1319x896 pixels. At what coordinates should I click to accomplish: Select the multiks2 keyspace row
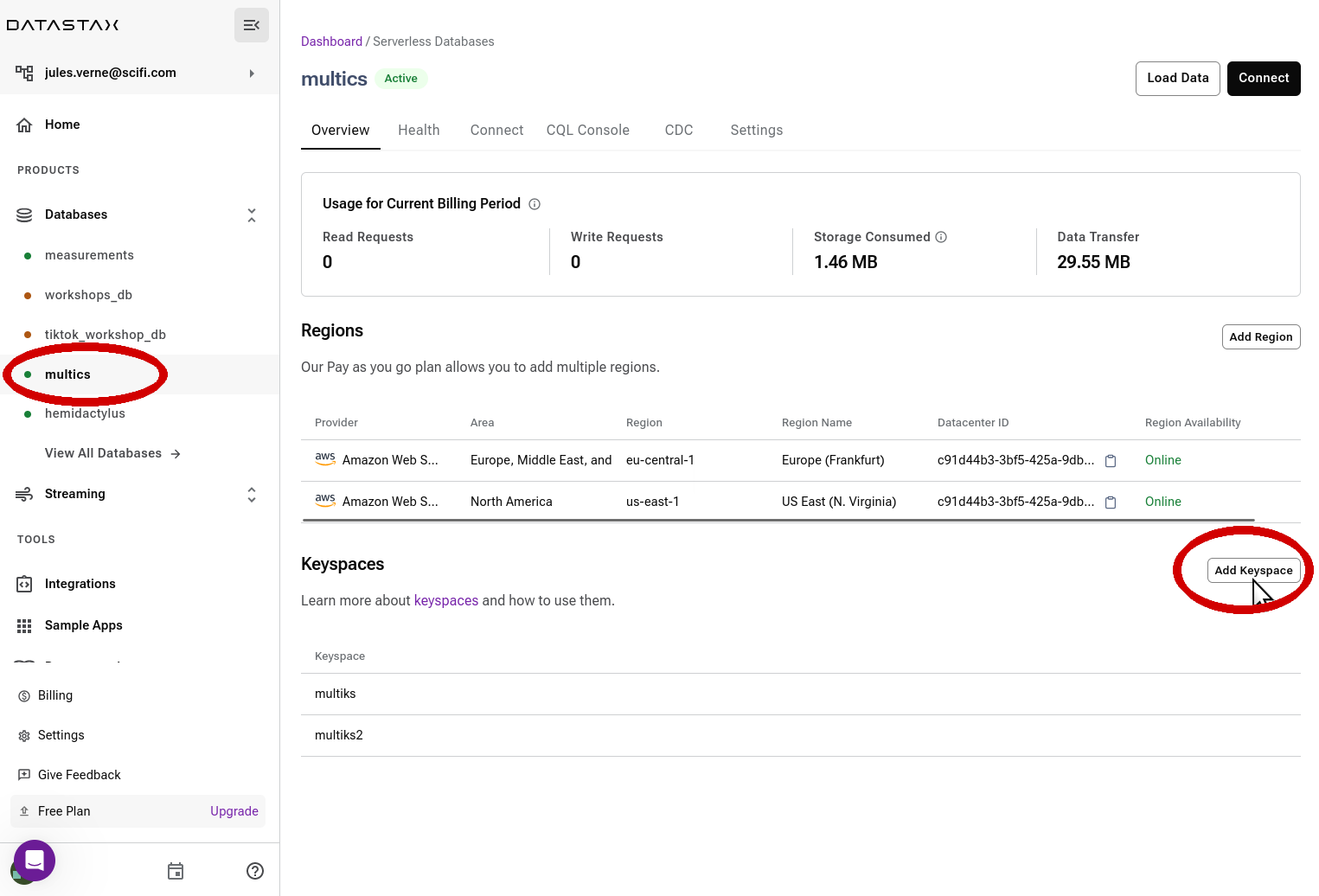point(801,735)
